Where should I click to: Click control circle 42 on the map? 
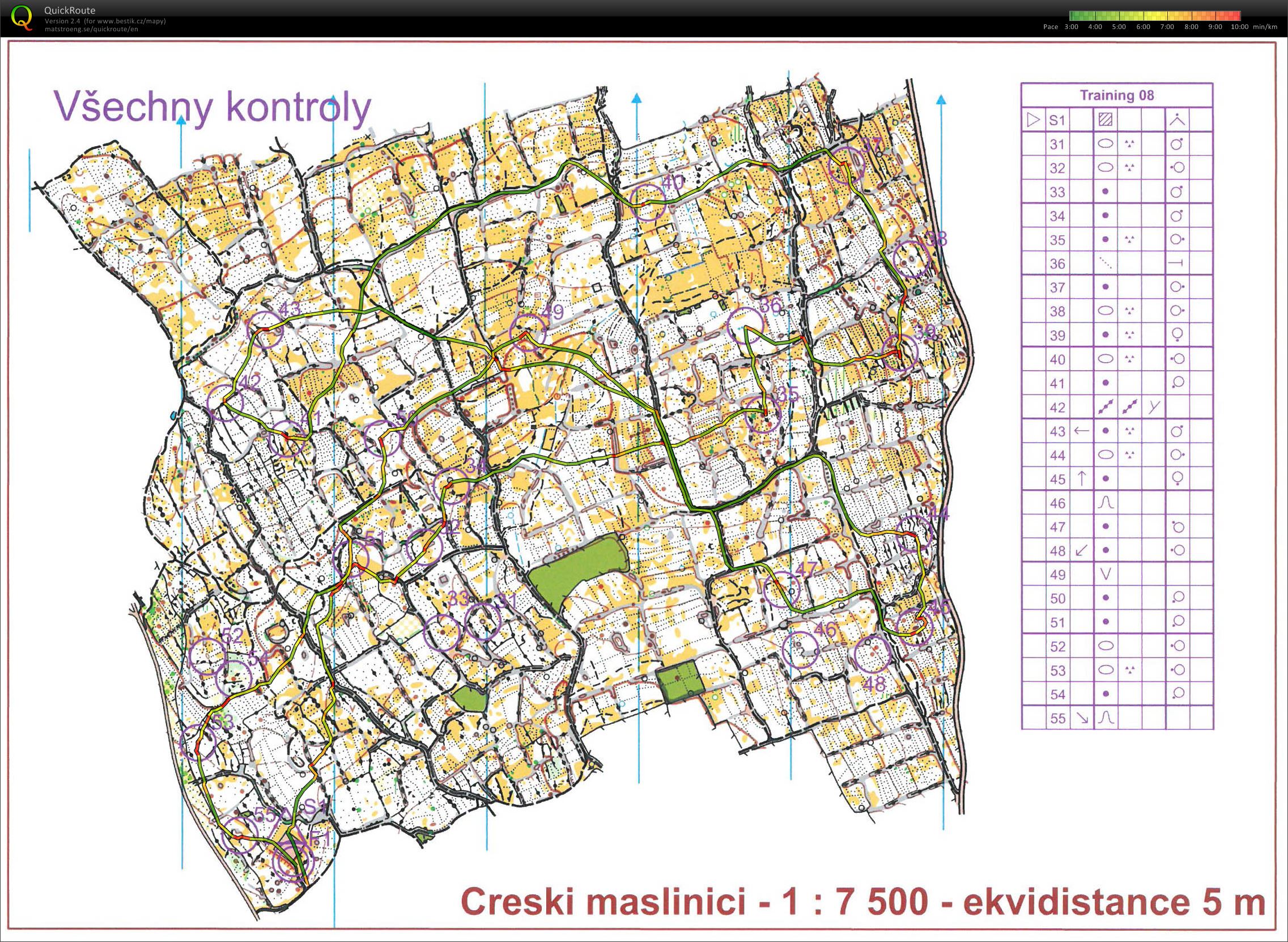point(225,402)
